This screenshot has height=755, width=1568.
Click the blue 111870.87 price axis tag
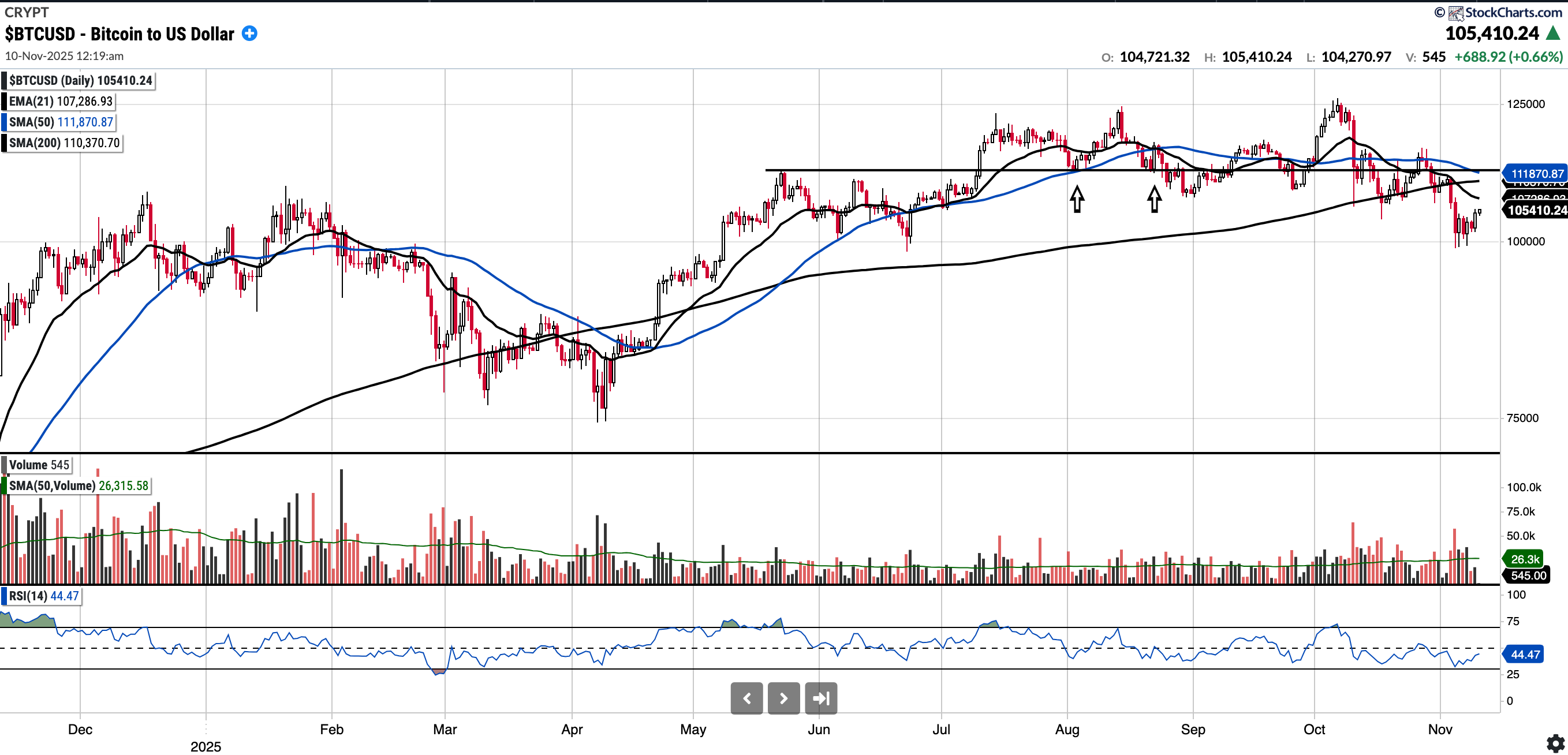(x=1536, y=174)
